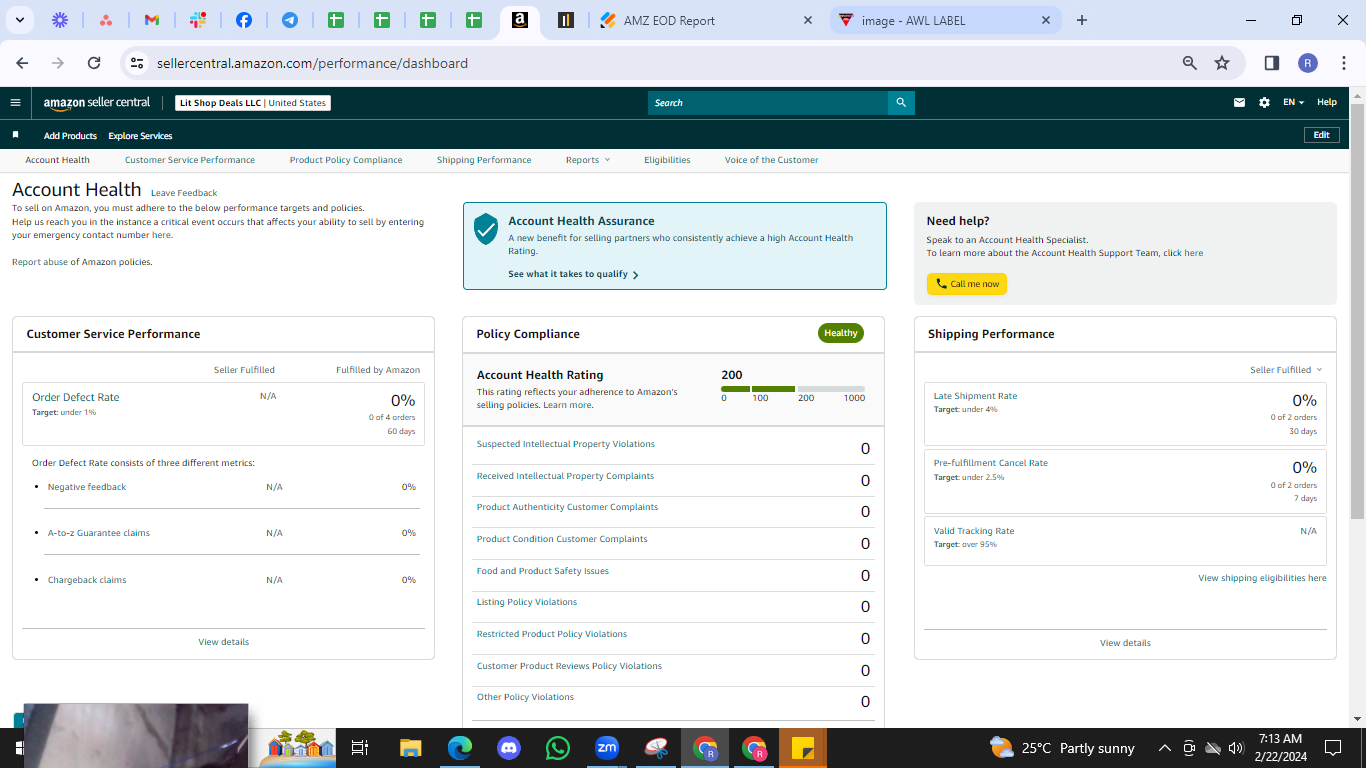
Task: View details under Customer Service Performance
Action: coord(223,642)
